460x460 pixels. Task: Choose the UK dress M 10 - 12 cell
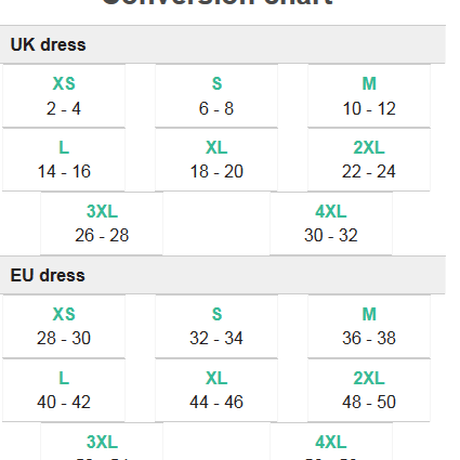[369, 96]
